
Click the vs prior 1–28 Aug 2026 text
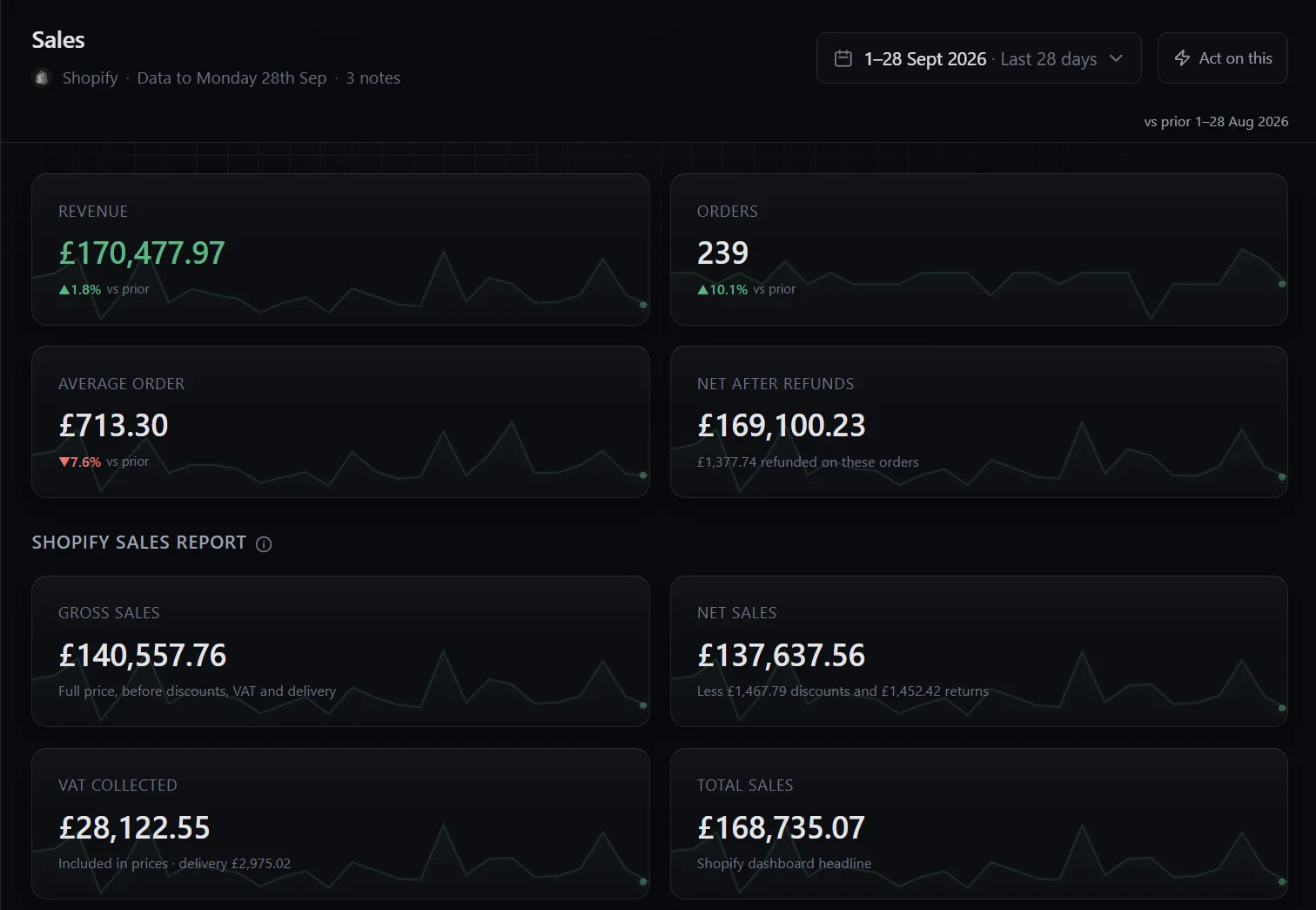click(x=1216, y=122)
